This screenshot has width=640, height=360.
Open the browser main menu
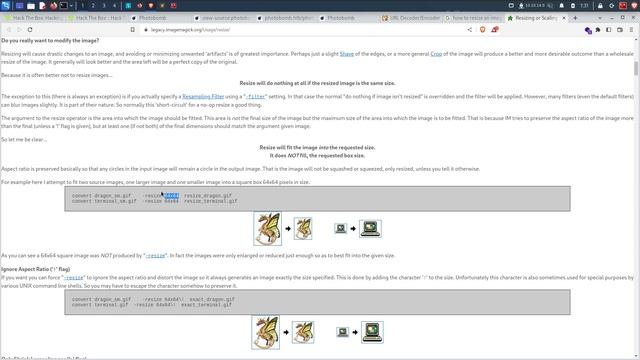coord(631,30)
